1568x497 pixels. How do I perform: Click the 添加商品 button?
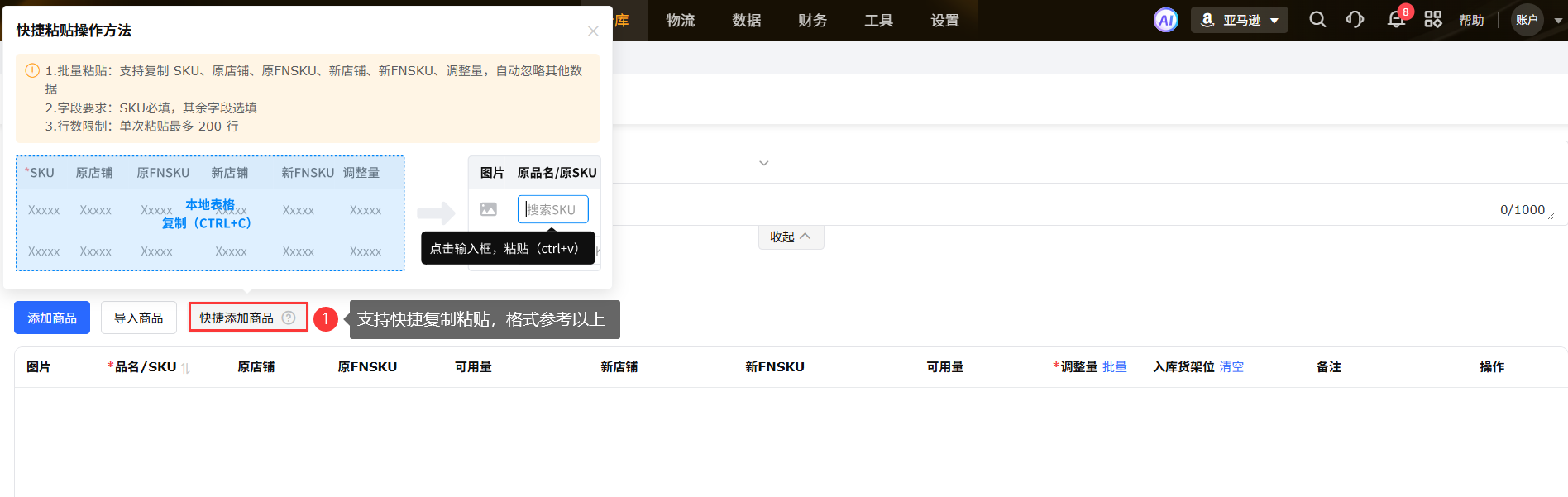[x=52, y=318]
